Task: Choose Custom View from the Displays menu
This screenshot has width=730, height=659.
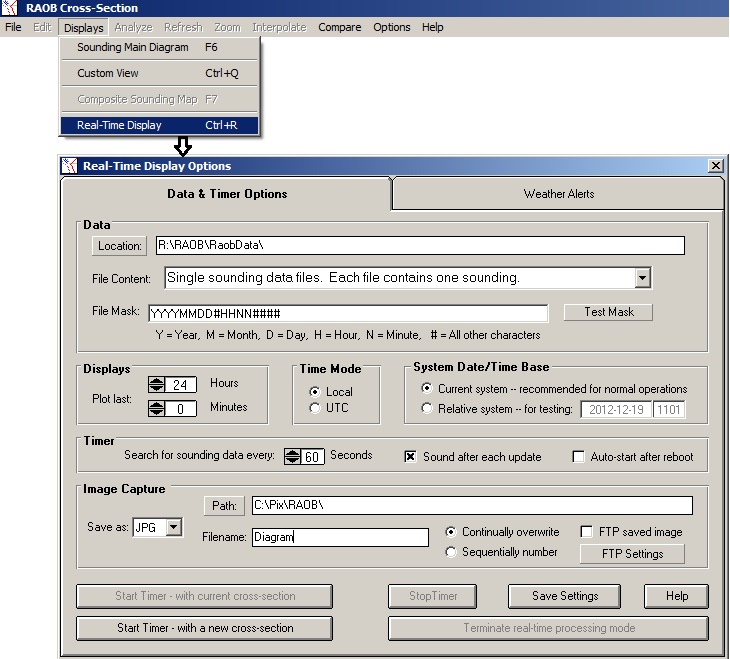Action: tap(159, 73)
